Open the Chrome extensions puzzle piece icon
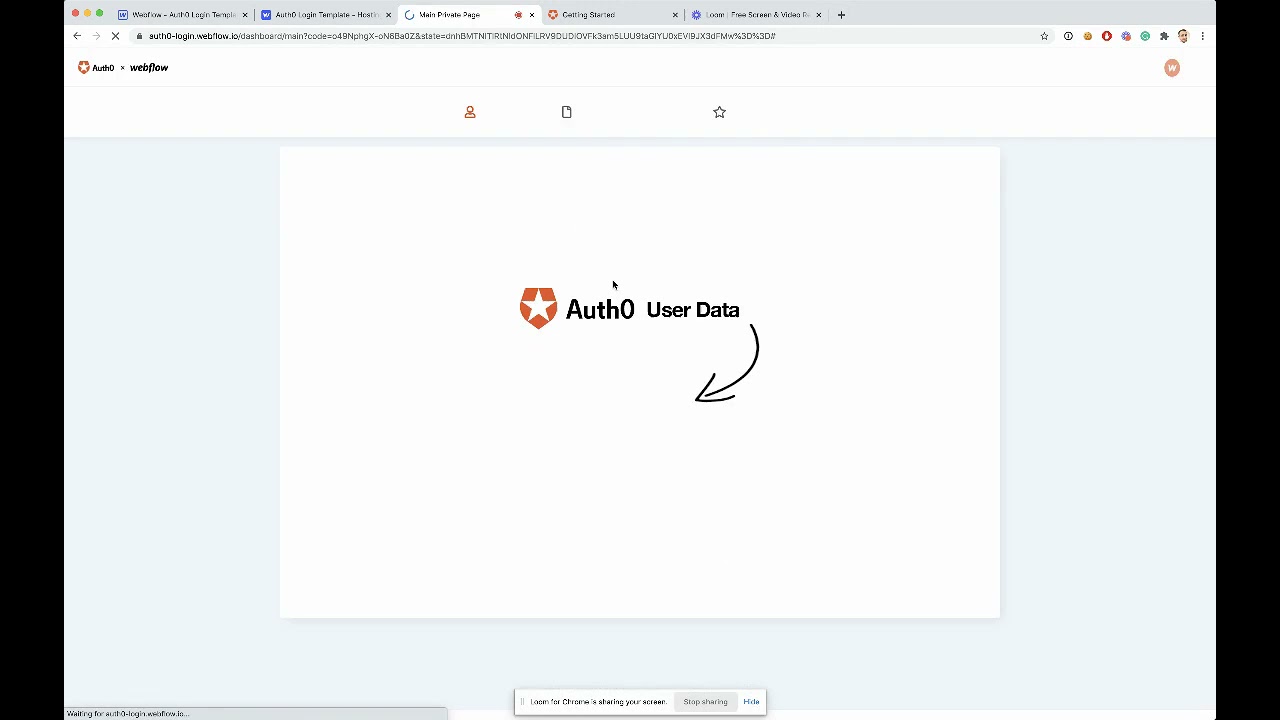Image resolution: width=1280 pixels, height=720 pixels. tap(1164, 36)
